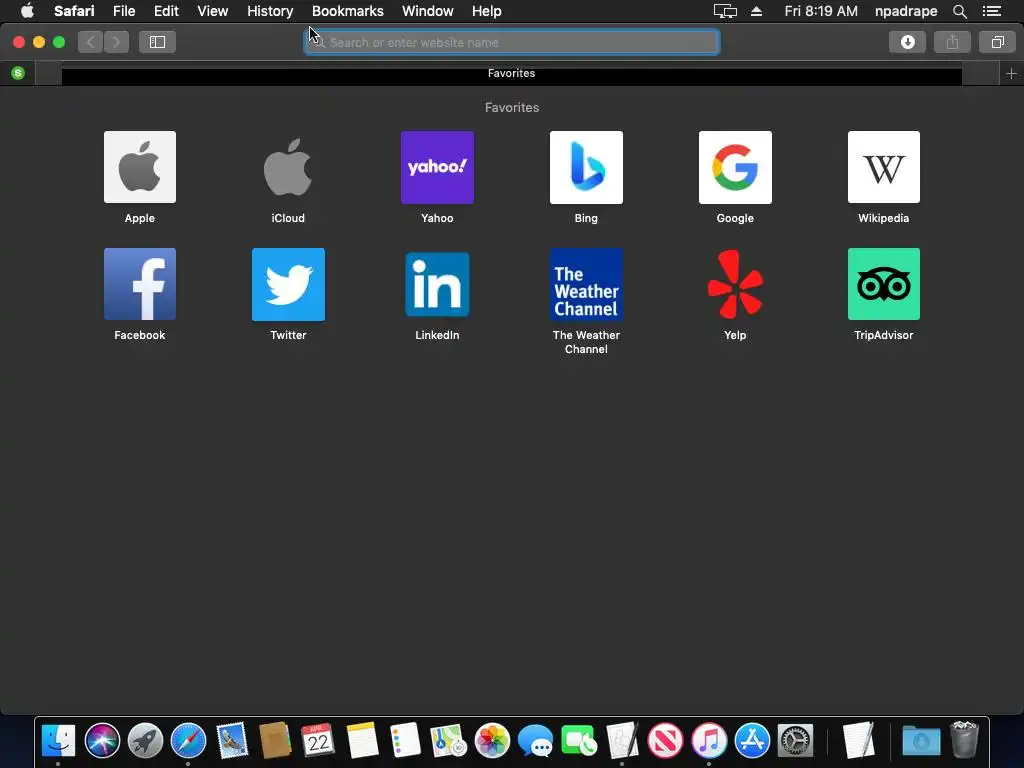
Task: Open Contacts from the Dock
Action: [275, 741]
